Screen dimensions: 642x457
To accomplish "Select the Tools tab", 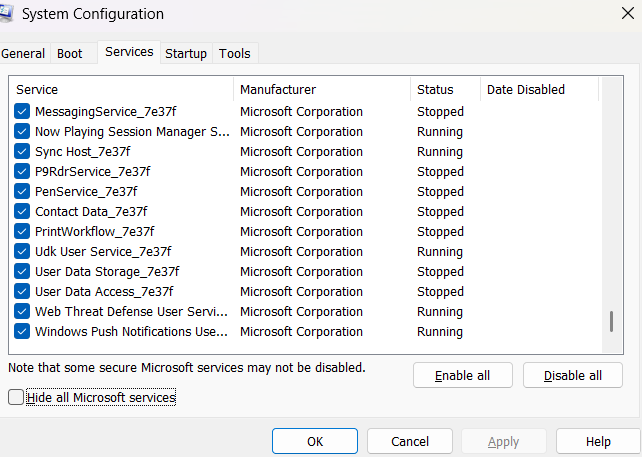I will point(235,53).
